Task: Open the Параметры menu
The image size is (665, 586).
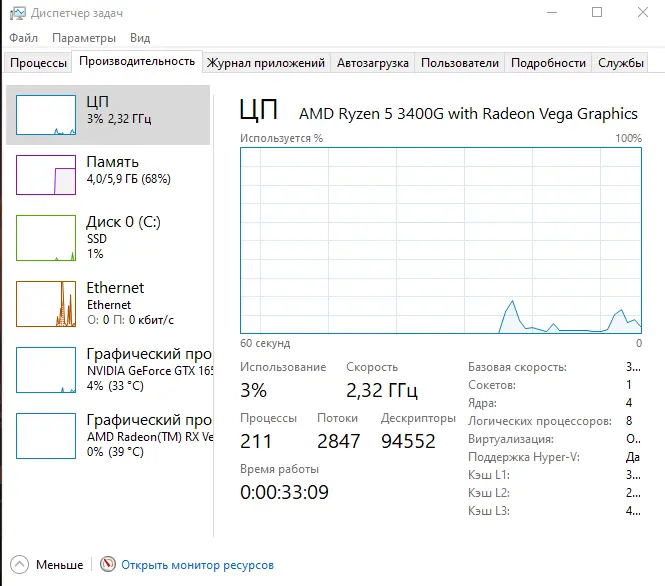Action: 84,38
